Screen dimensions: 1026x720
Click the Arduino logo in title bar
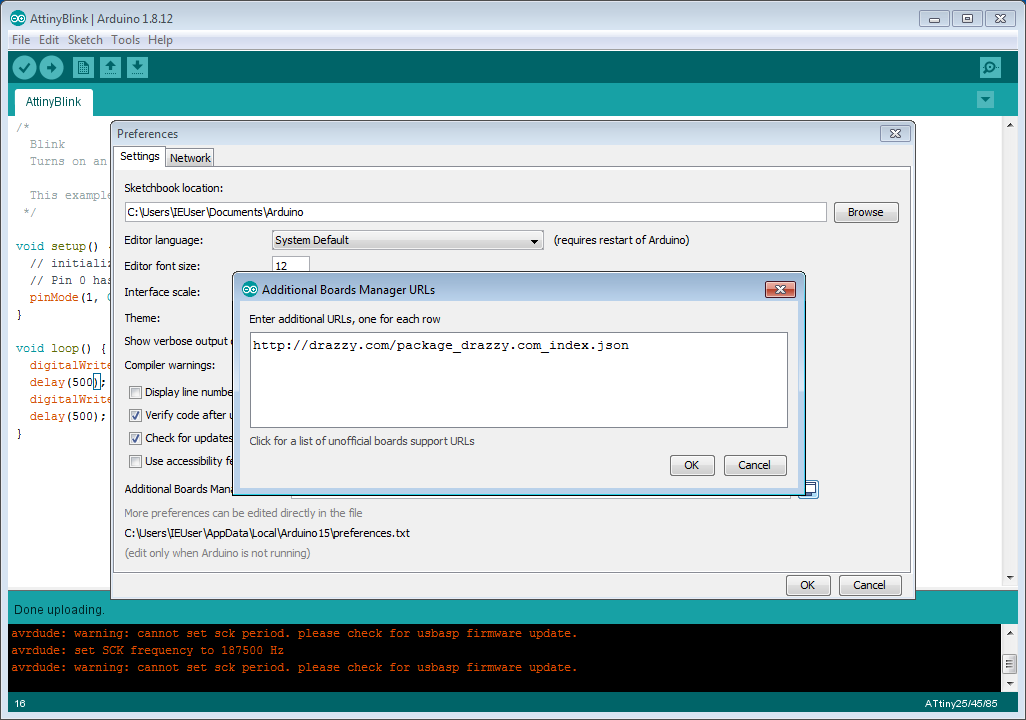(18, 18)
